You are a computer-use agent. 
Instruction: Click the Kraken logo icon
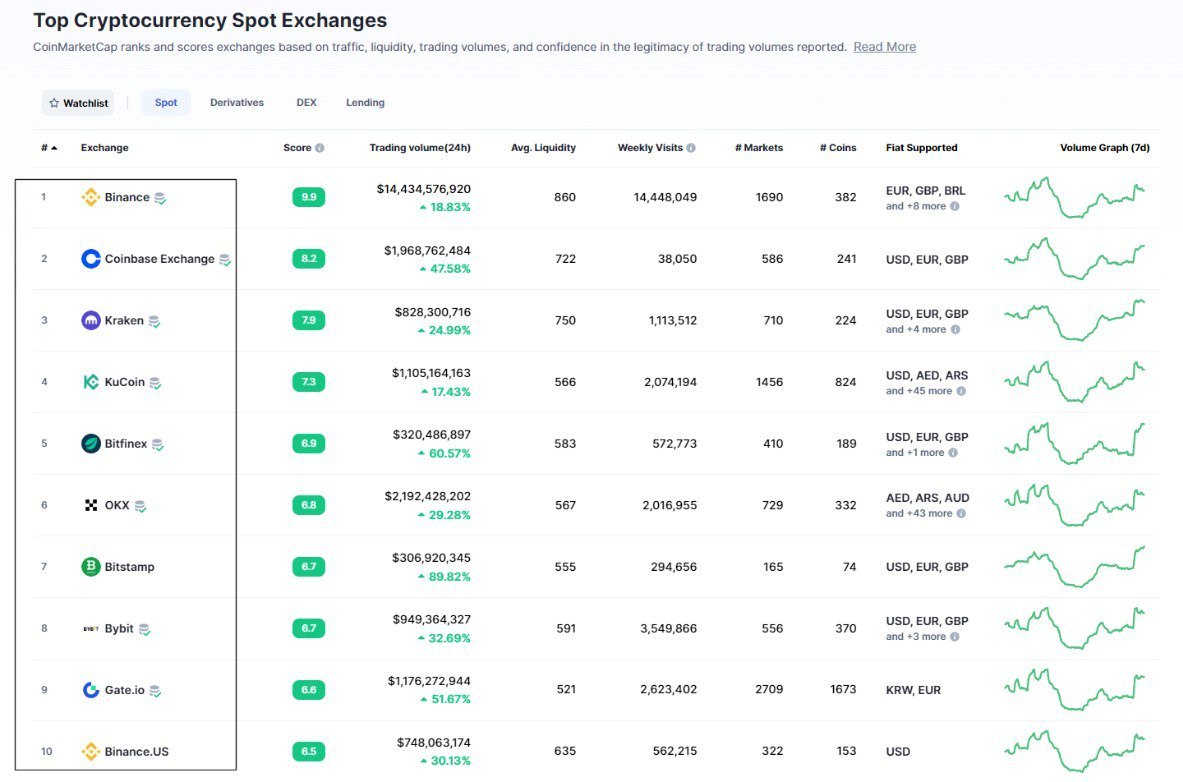pyautogui.click(x=91, y=320)
